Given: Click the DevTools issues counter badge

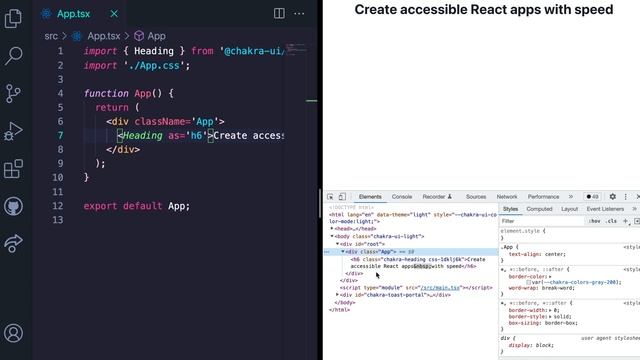Looking at the screenshot, I should coord(592,197).
